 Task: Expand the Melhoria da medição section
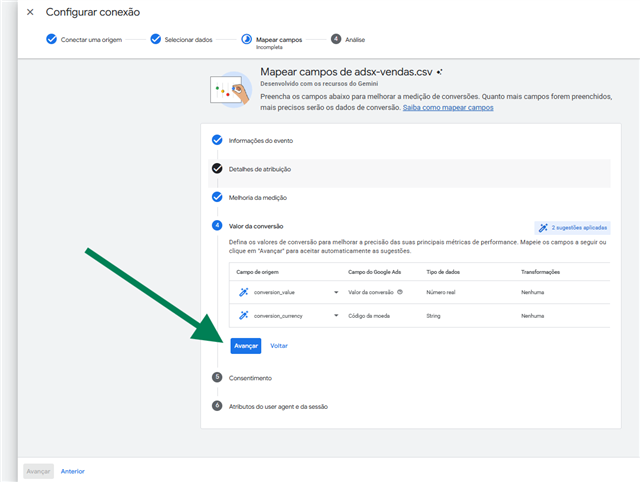pos(258,198)
